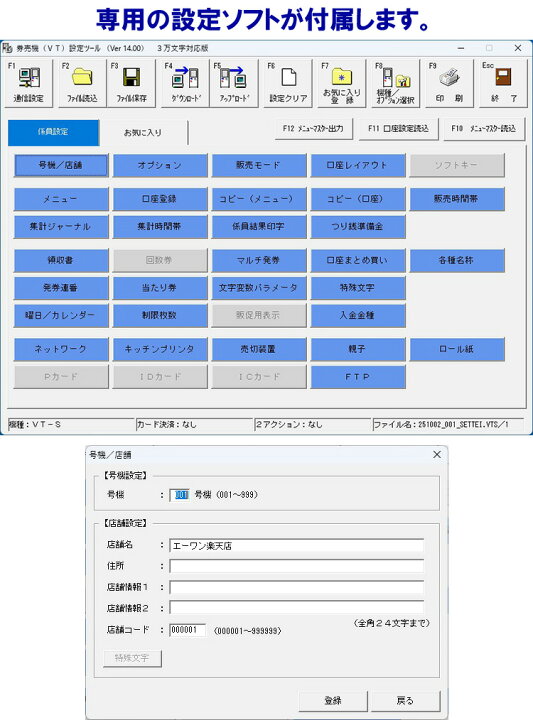Open the 売切装置 button
533x720 pixels.
tap(258, 349)
